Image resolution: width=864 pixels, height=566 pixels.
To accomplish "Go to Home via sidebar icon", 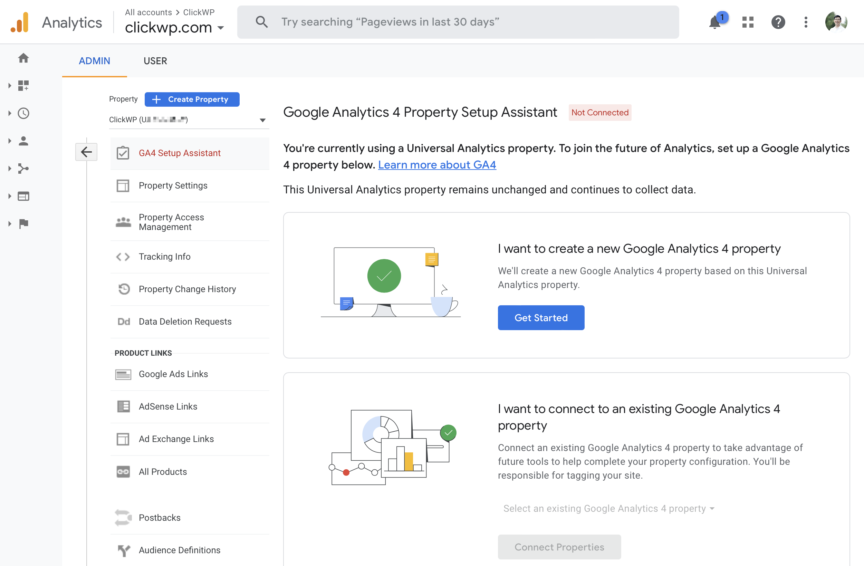I will (23, 58).
